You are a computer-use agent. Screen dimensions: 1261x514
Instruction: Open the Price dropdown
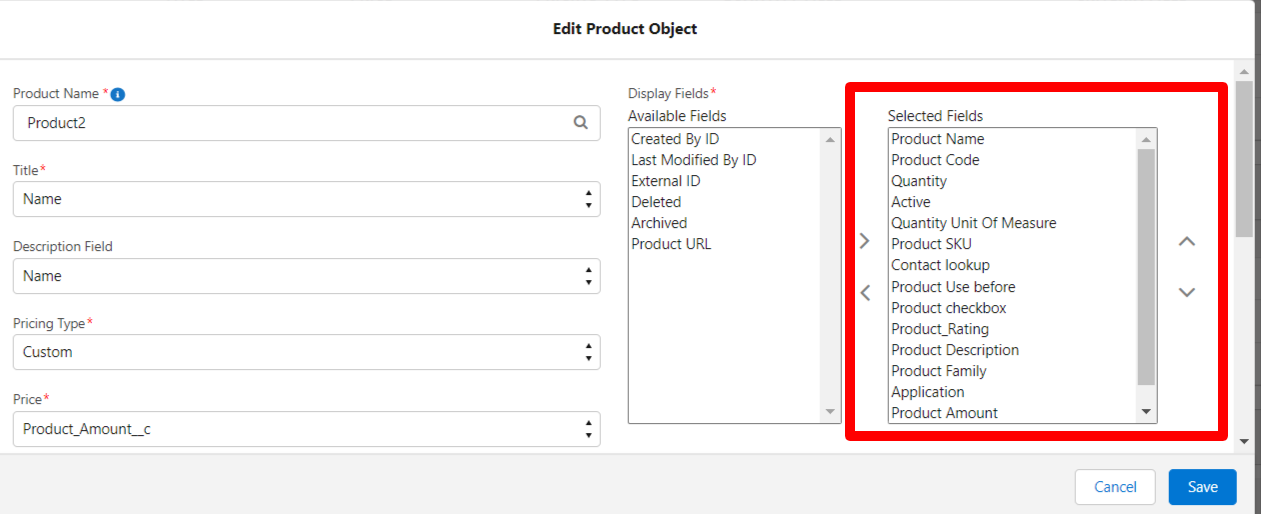[x=306, y=429]
